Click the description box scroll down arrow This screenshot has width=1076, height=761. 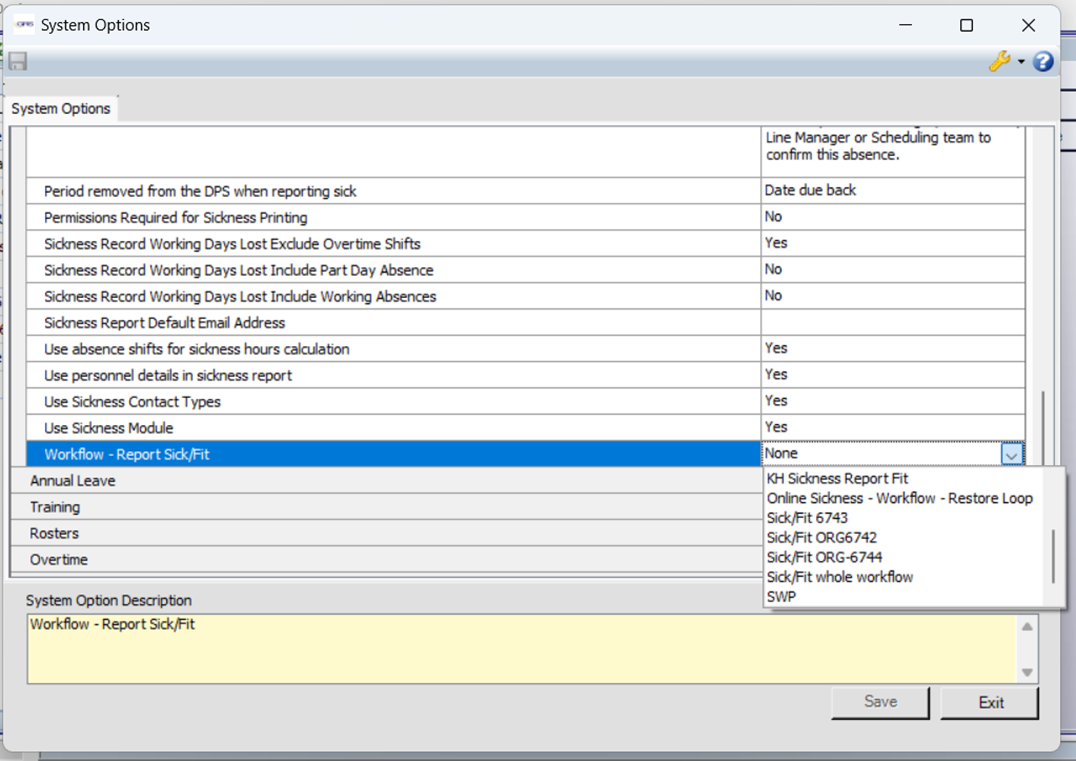pos(1027,672)
